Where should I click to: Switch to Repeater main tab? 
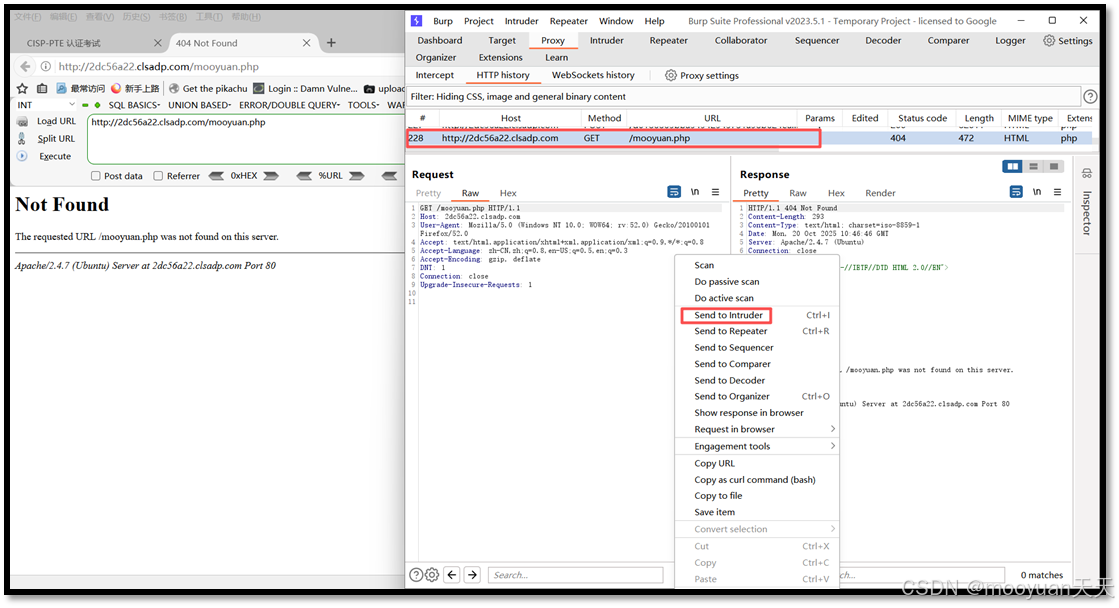pos(669,41)
